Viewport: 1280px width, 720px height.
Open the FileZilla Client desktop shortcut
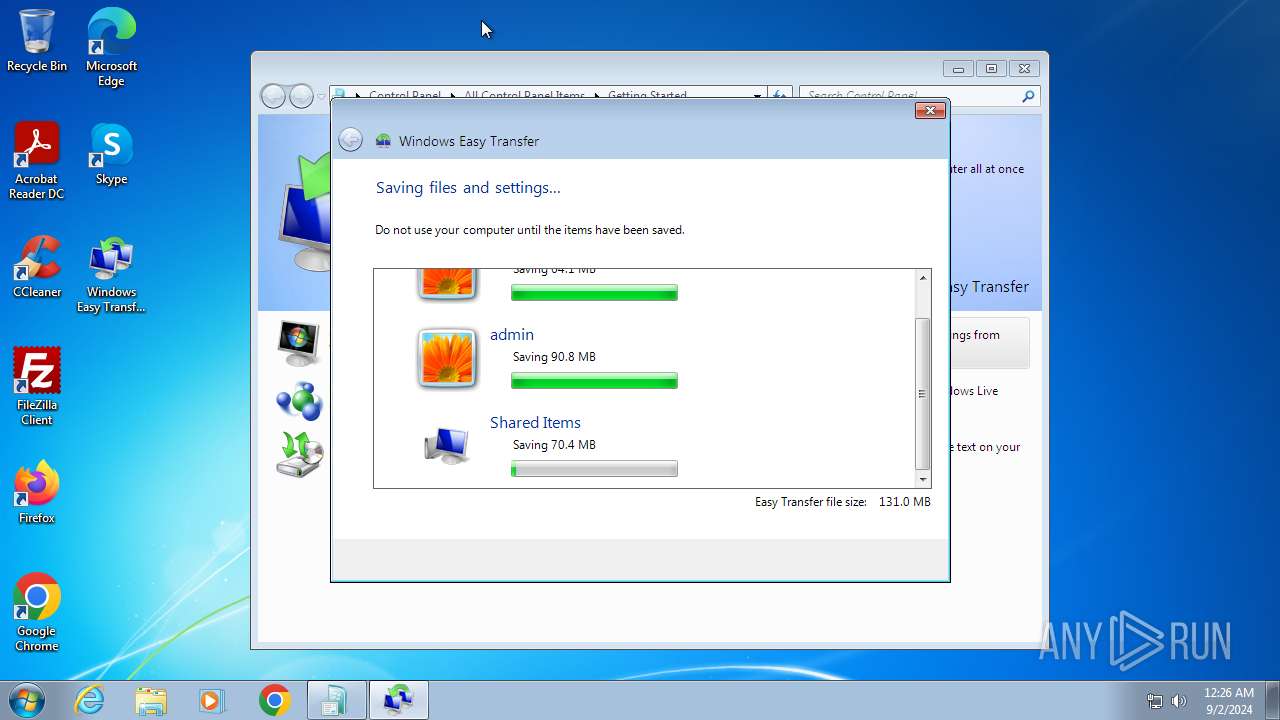click(x=37, y=387)
